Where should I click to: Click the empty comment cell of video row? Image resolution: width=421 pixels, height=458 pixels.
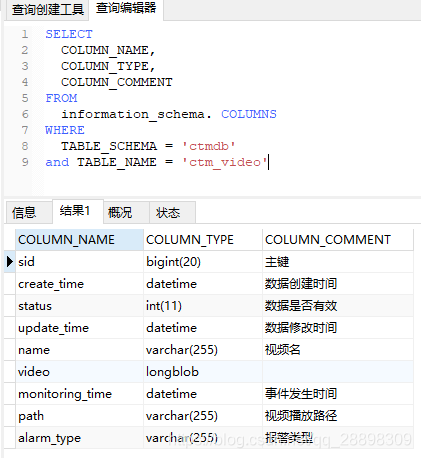click(338, 372)
